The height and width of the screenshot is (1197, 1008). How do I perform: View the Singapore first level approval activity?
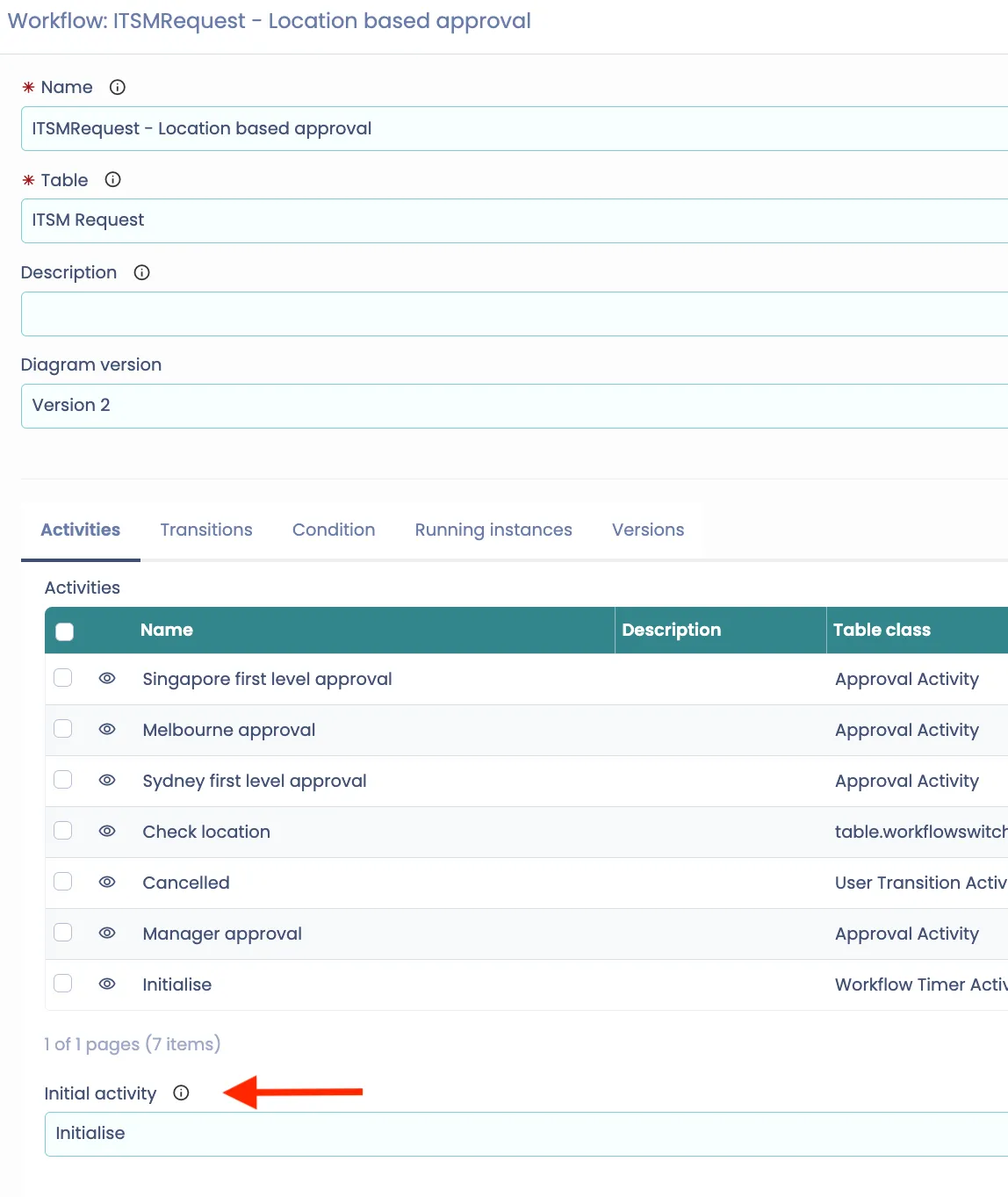[107, 678]
